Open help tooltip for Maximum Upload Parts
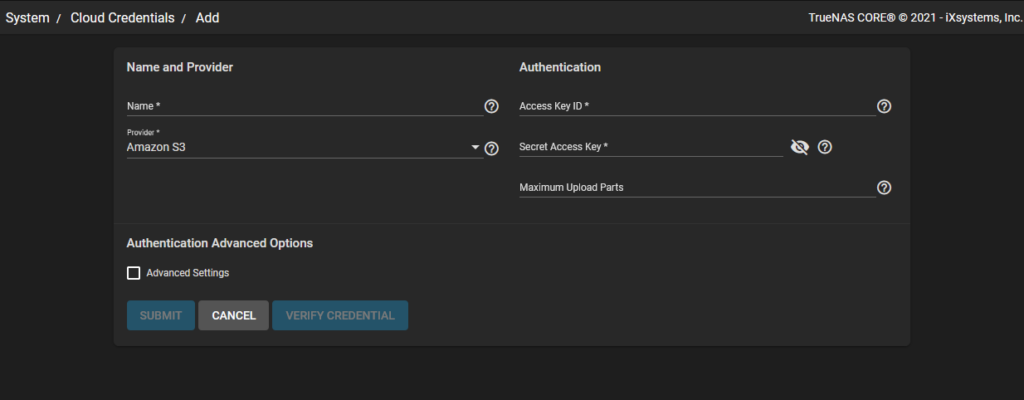Image resolution: width=1024 pixels, height=400 pixels. pos(884,188)
